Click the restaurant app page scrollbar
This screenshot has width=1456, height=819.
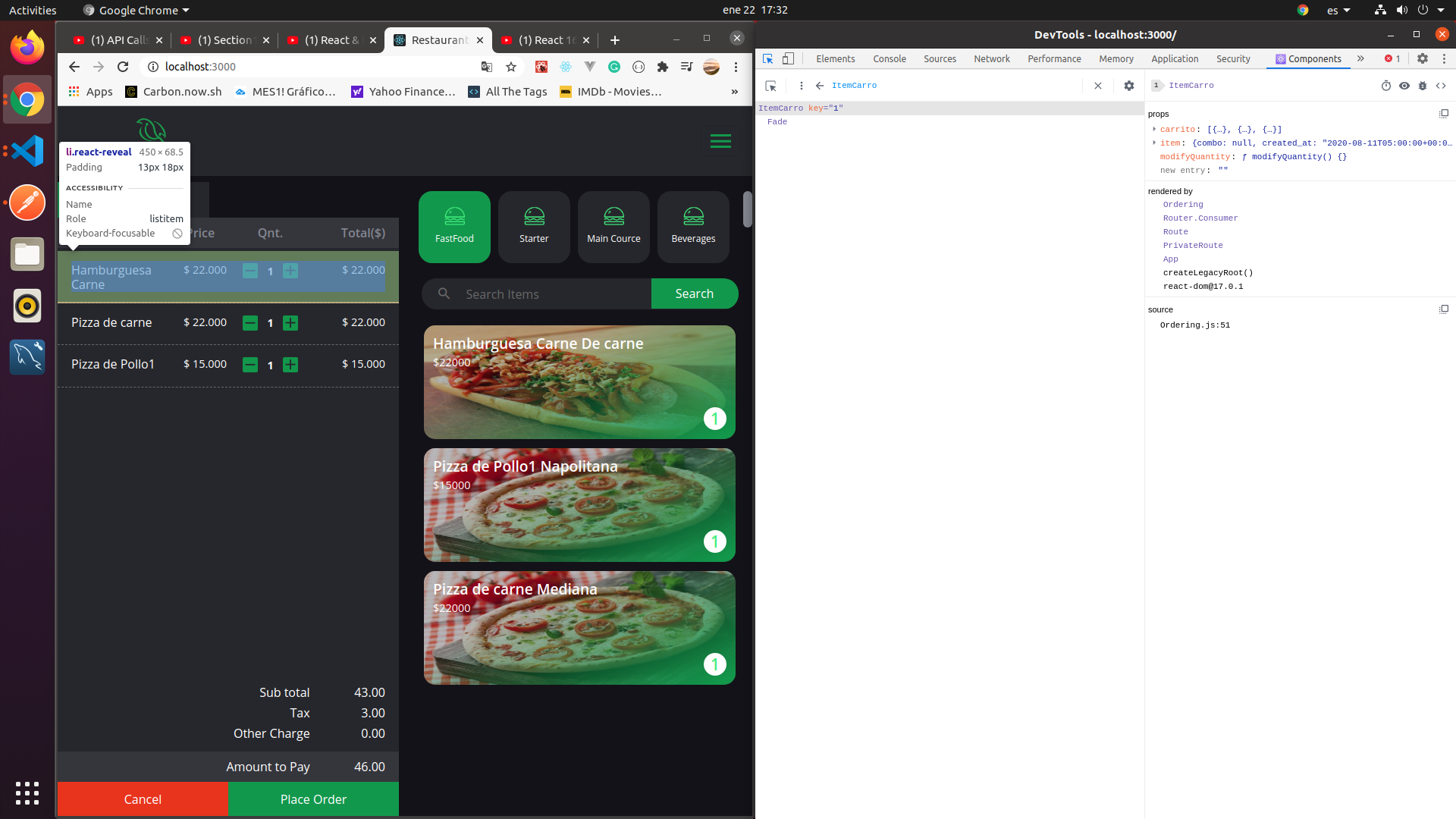(x=748, y=209)
